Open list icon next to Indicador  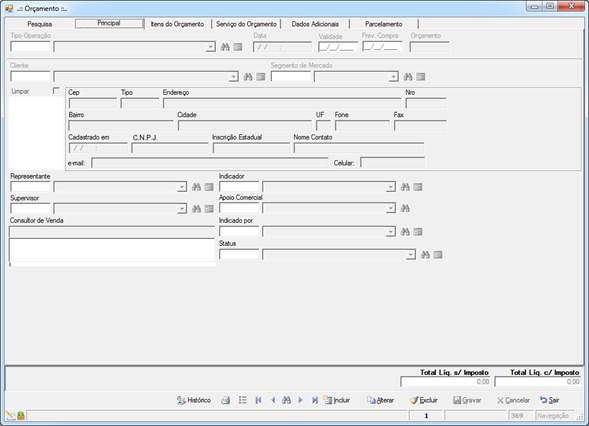(418, 187)
